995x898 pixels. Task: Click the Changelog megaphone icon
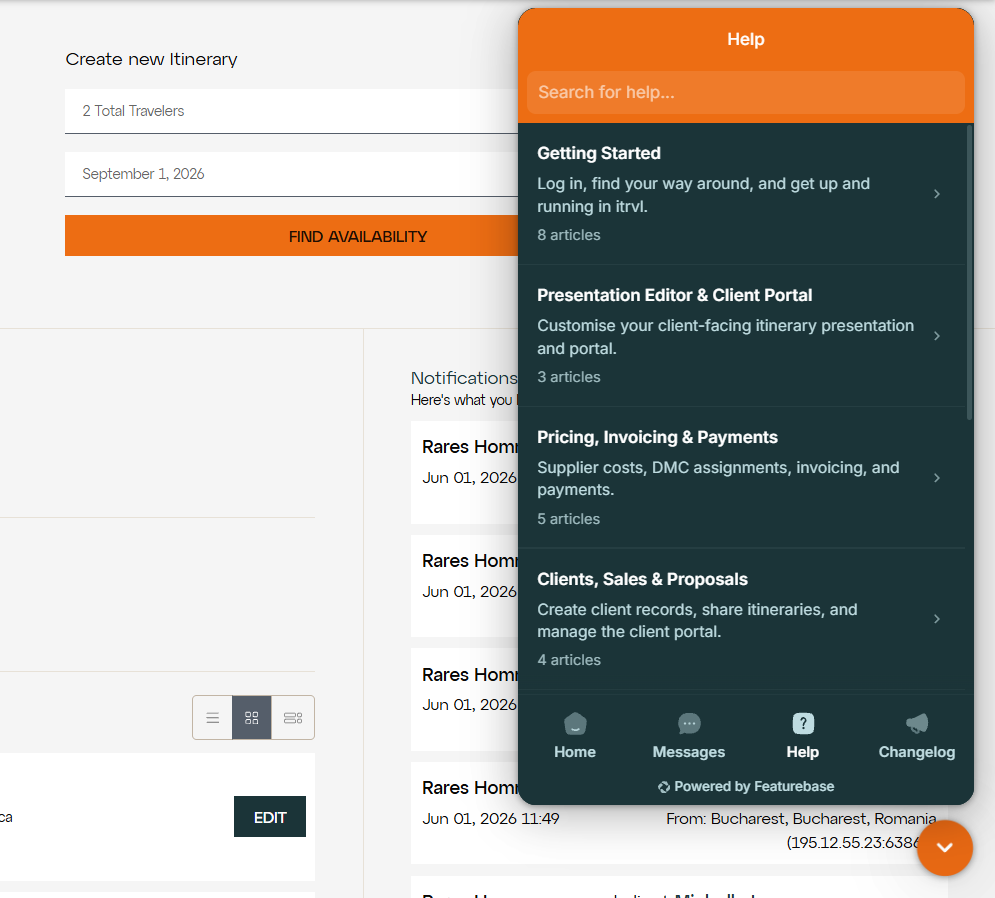[x=917, y=723]
